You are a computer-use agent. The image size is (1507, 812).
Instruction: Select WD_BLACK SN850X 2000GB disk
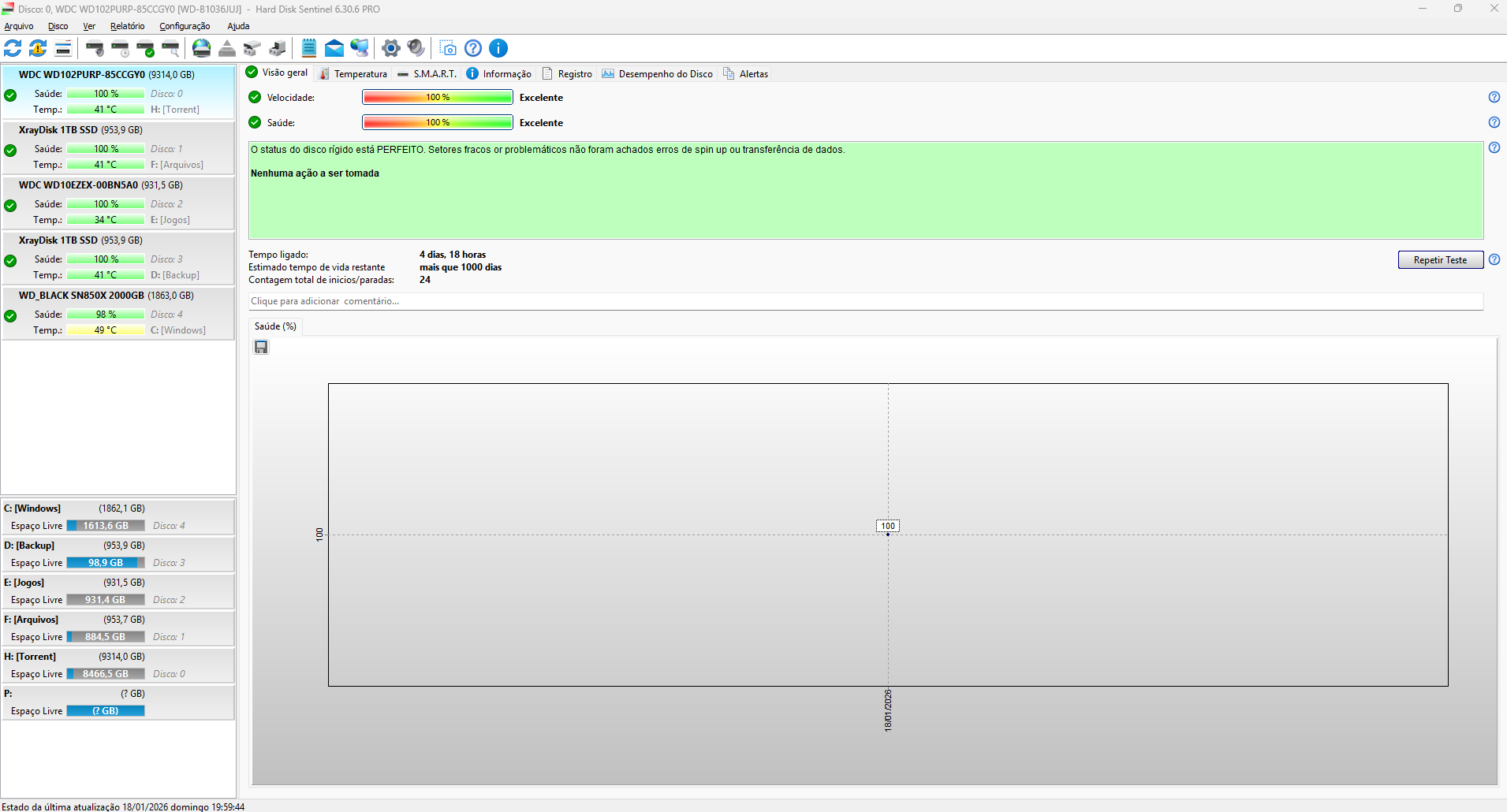click(118, 312)
